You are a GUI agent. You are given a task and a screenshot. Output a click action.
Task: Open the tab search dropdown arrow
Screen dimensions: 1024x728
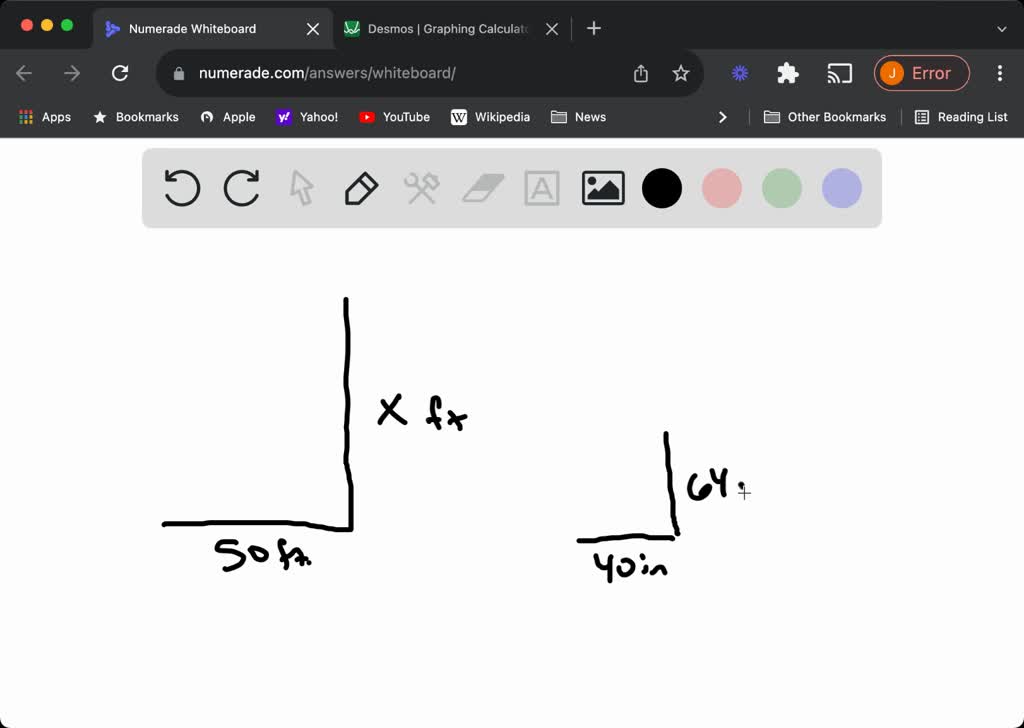click(1002, 29)
